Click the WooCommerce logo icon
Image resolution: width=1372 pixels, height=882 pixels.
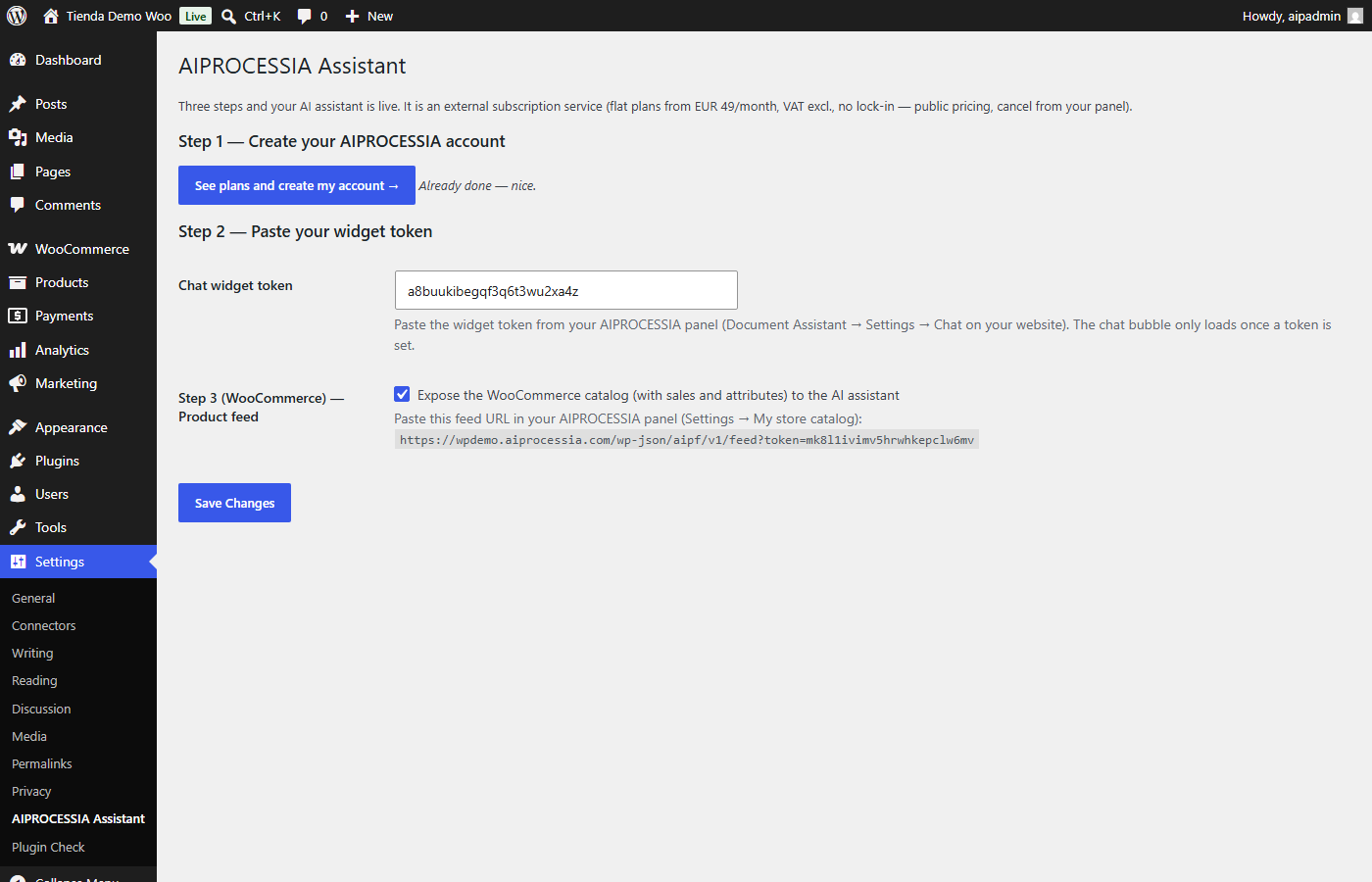(18, 249)
